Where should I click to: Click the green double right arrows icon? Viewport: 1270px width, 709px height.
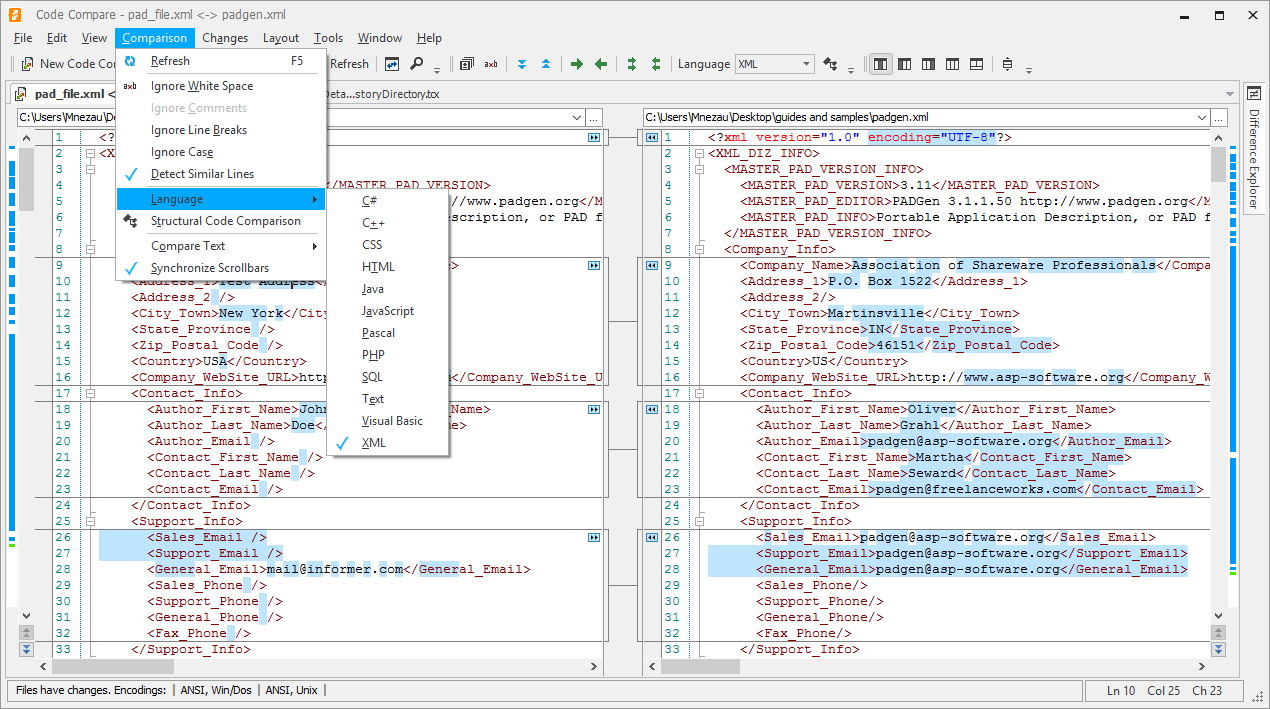tap(632, 64)
